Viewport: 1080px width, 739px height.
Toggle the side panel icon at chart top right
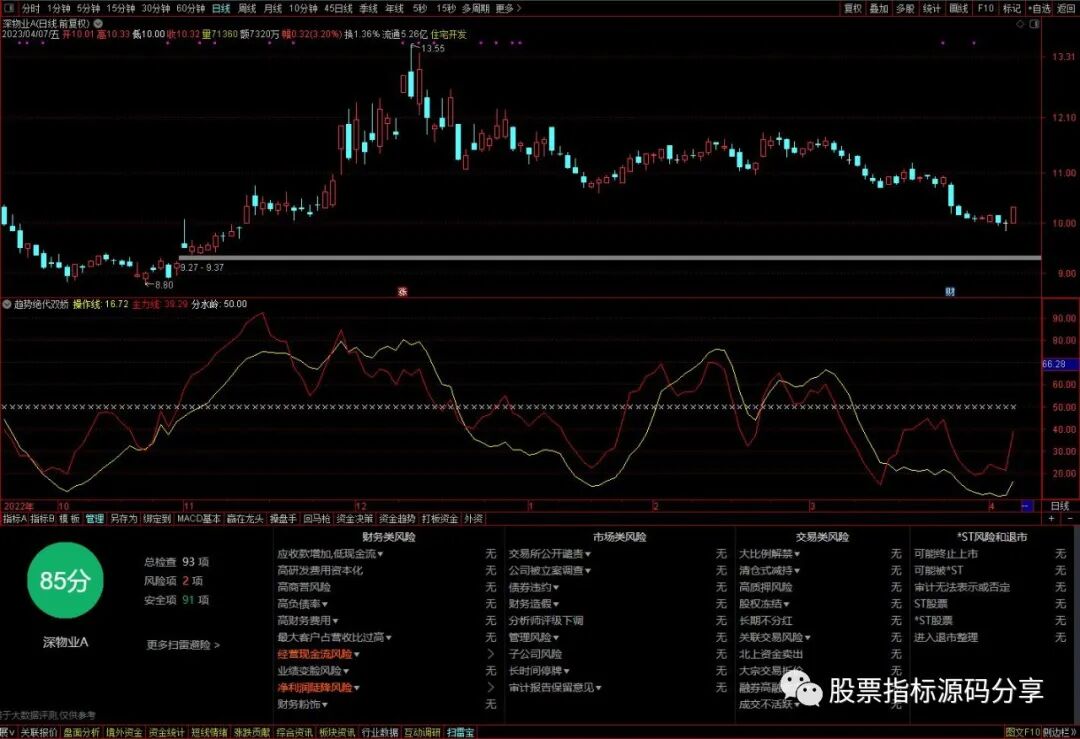[x=1034, y=23]
